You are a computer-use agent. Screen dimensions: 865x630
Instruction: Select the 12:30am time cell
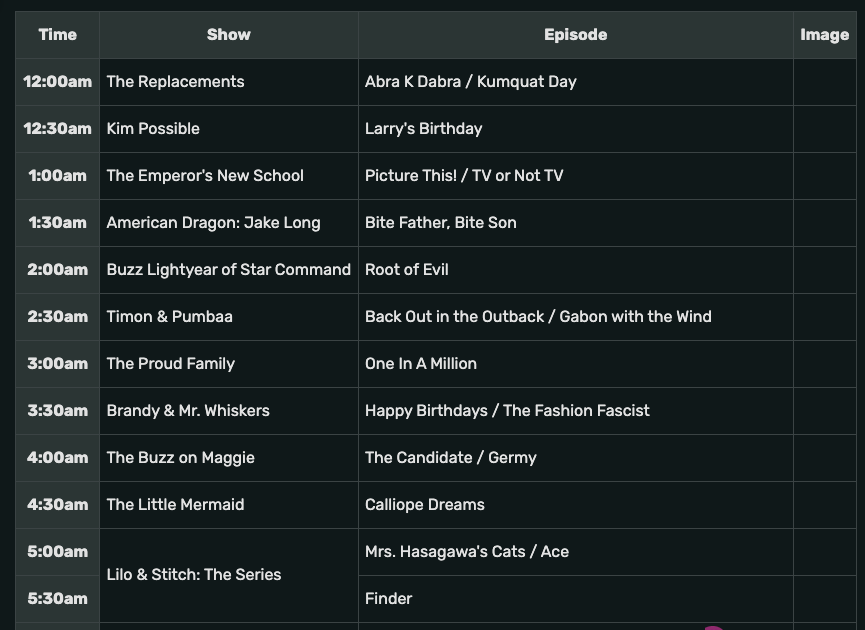(x=57, y=129)
